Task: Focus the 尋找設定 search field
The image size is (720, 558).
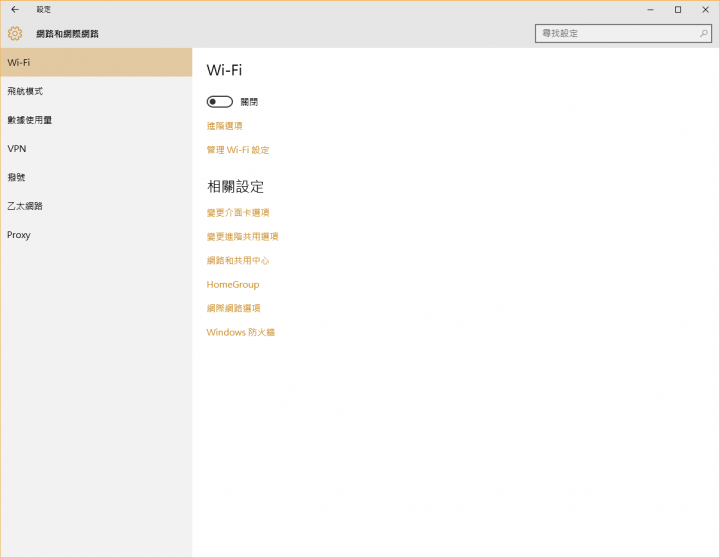Action: (623, 34)
